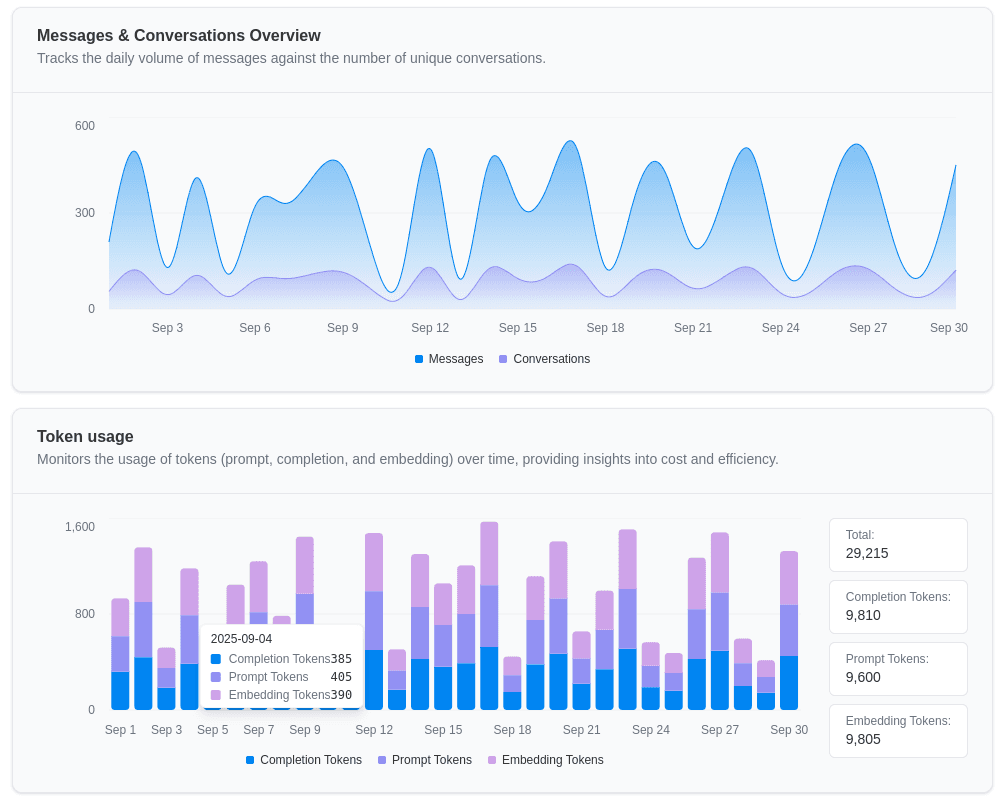Click the pink square icon beside the Embedding Tokens legend
The image size is (1008, 805).
click(x=492, y=760)
